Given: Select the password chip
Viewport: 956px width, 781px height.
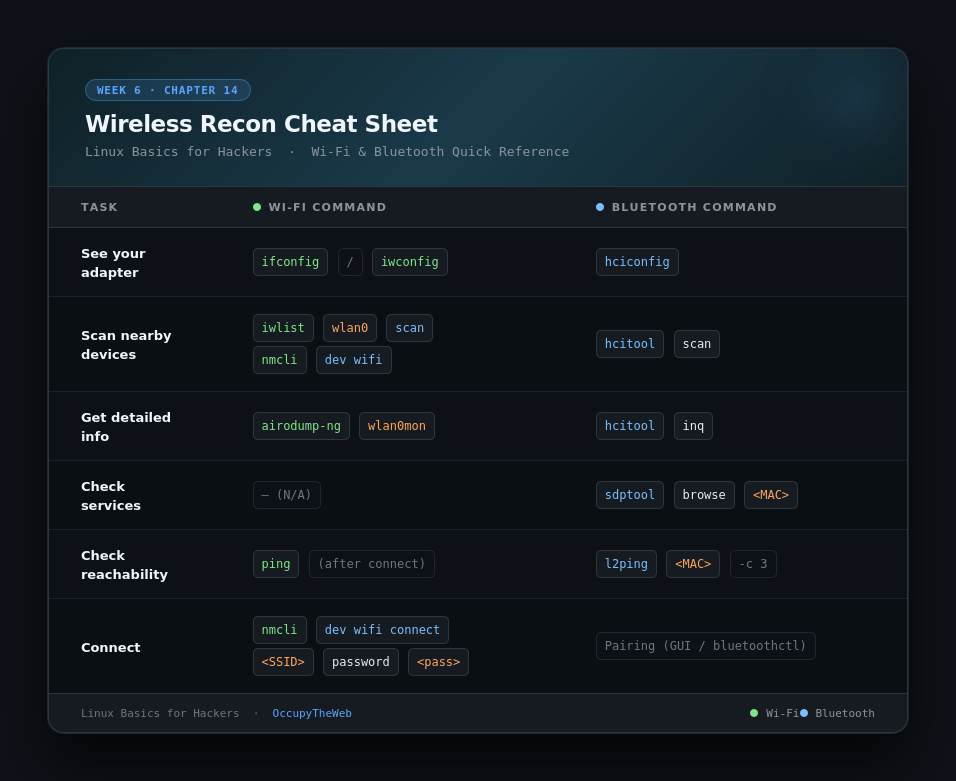Looking at the screenshot, I should point(361,662).
